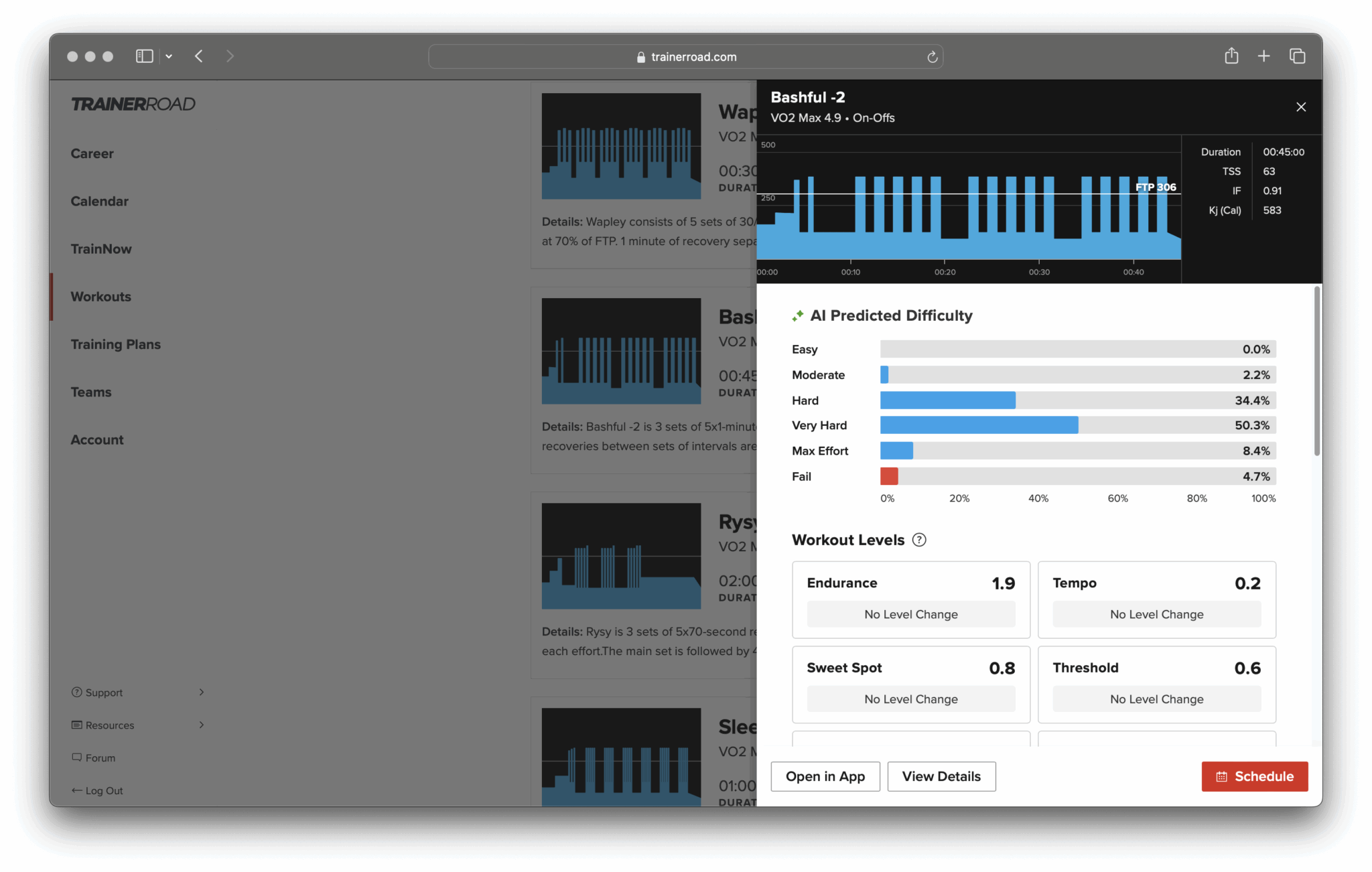The height and width of the screenshot is (872, 1372).
Task: Click the Safari sidebar toggle icon
Action: (144, 56)
